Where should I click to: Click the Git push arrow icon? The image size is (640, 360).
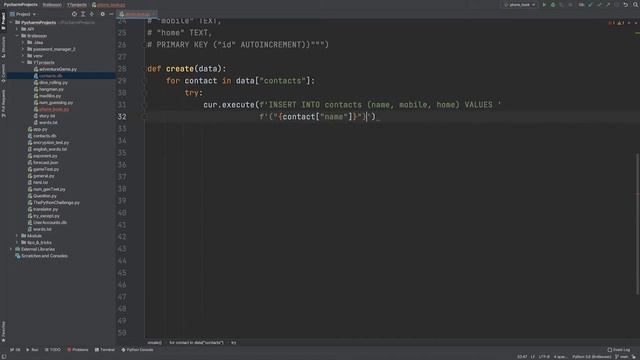coord(608,4)
